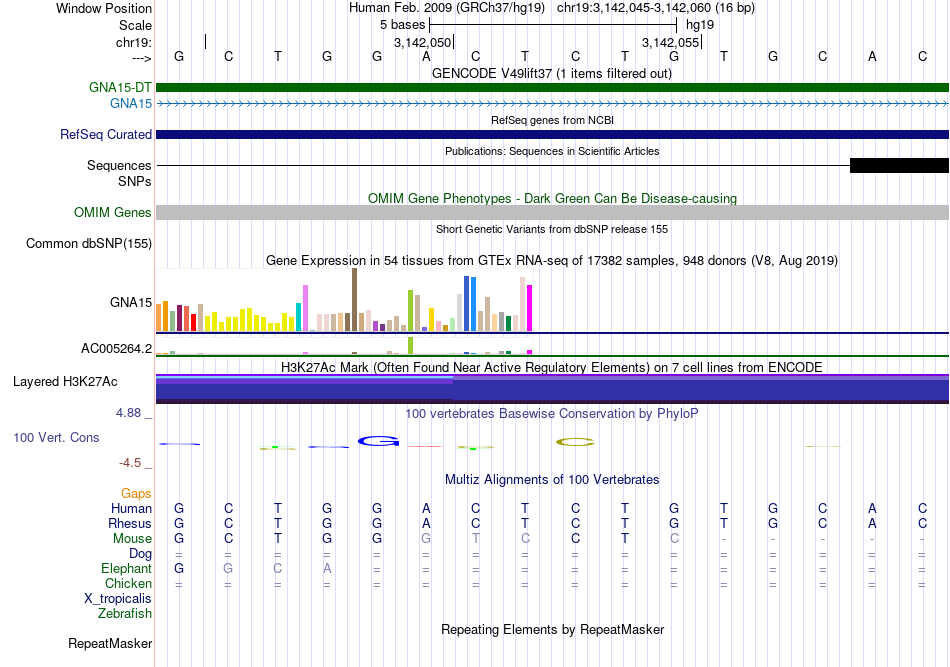Click the large blue G in PhyloP track
This screenshot has height=667, width=950.
point(379,442)
